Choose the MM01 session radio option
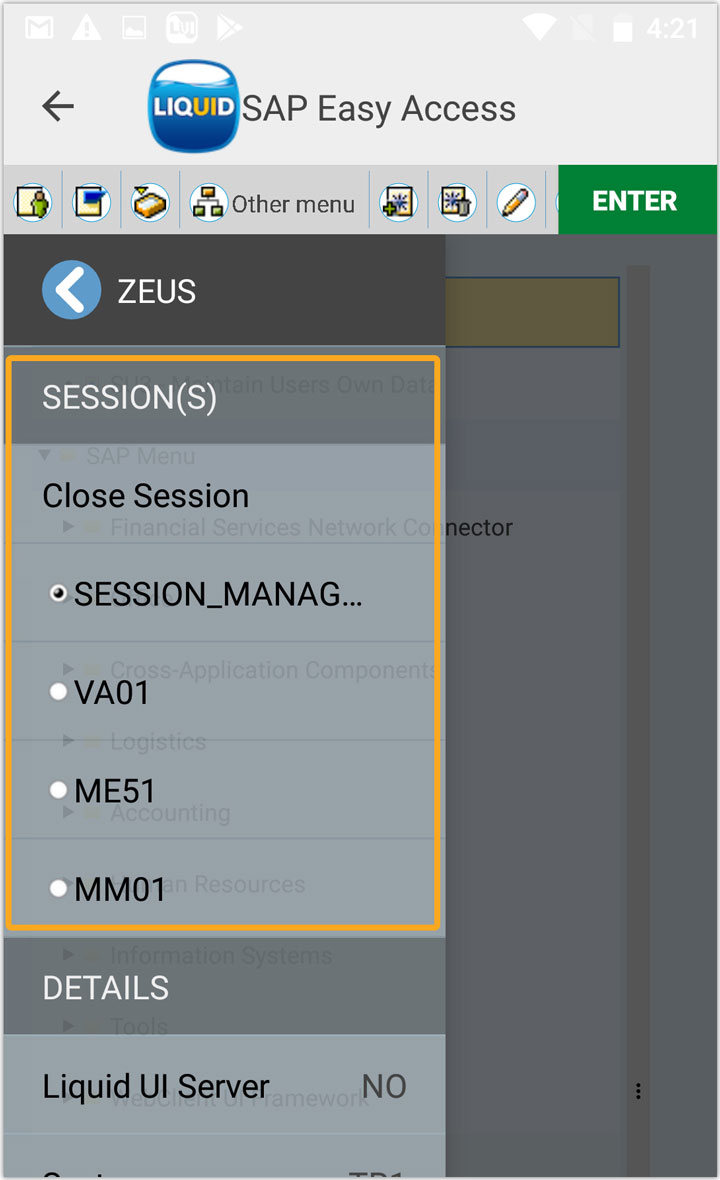720x1180 pixels. 59,888
